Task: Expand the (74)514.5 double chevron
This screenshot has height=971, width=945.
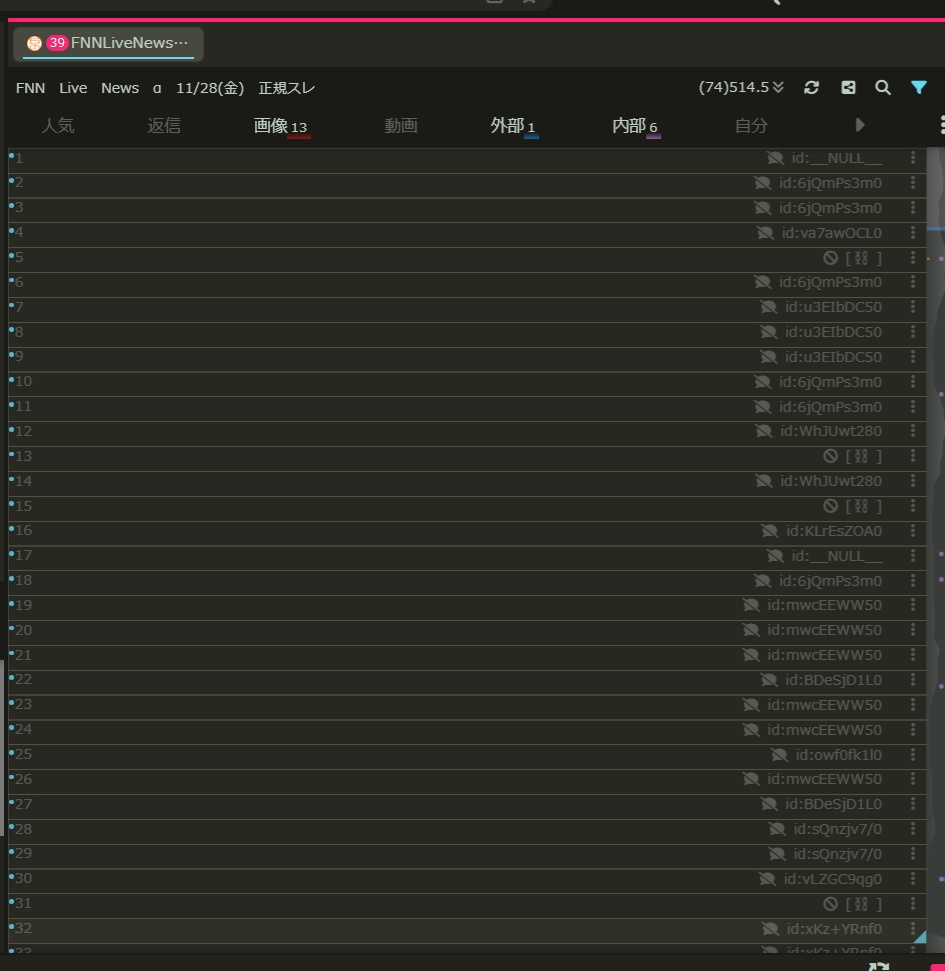Action: click(x=779, y=88)
